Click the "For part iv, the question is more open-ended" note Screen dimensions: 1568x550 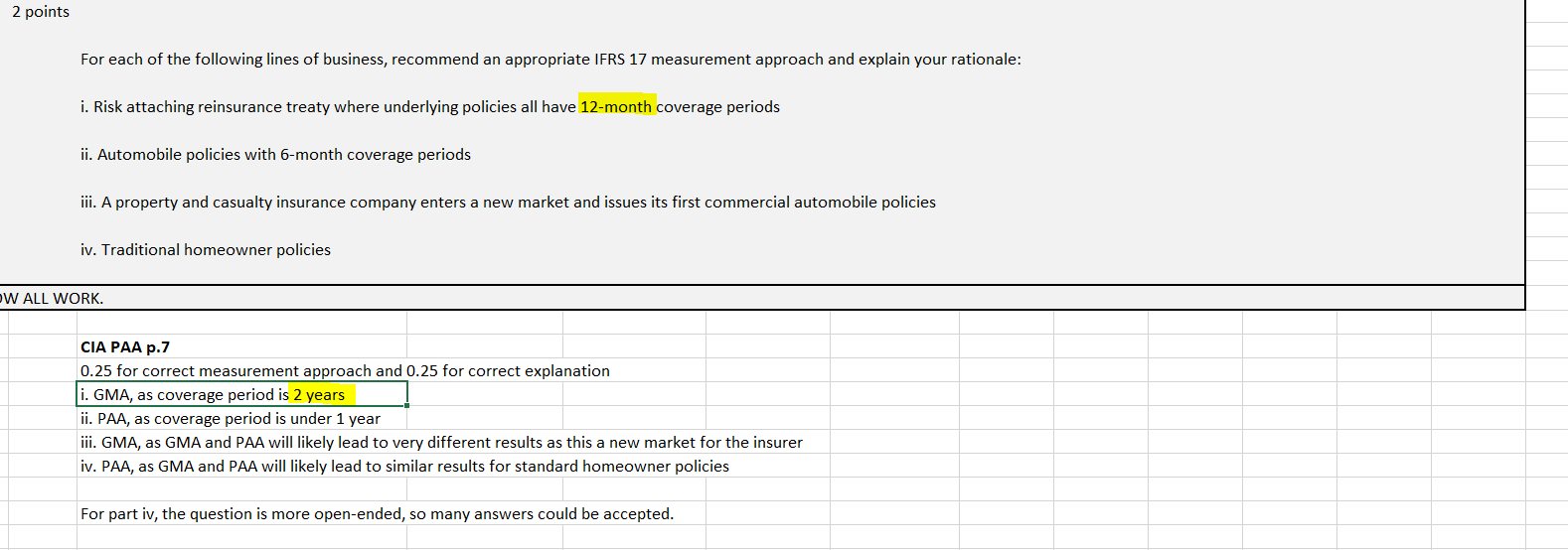(377, 514)
